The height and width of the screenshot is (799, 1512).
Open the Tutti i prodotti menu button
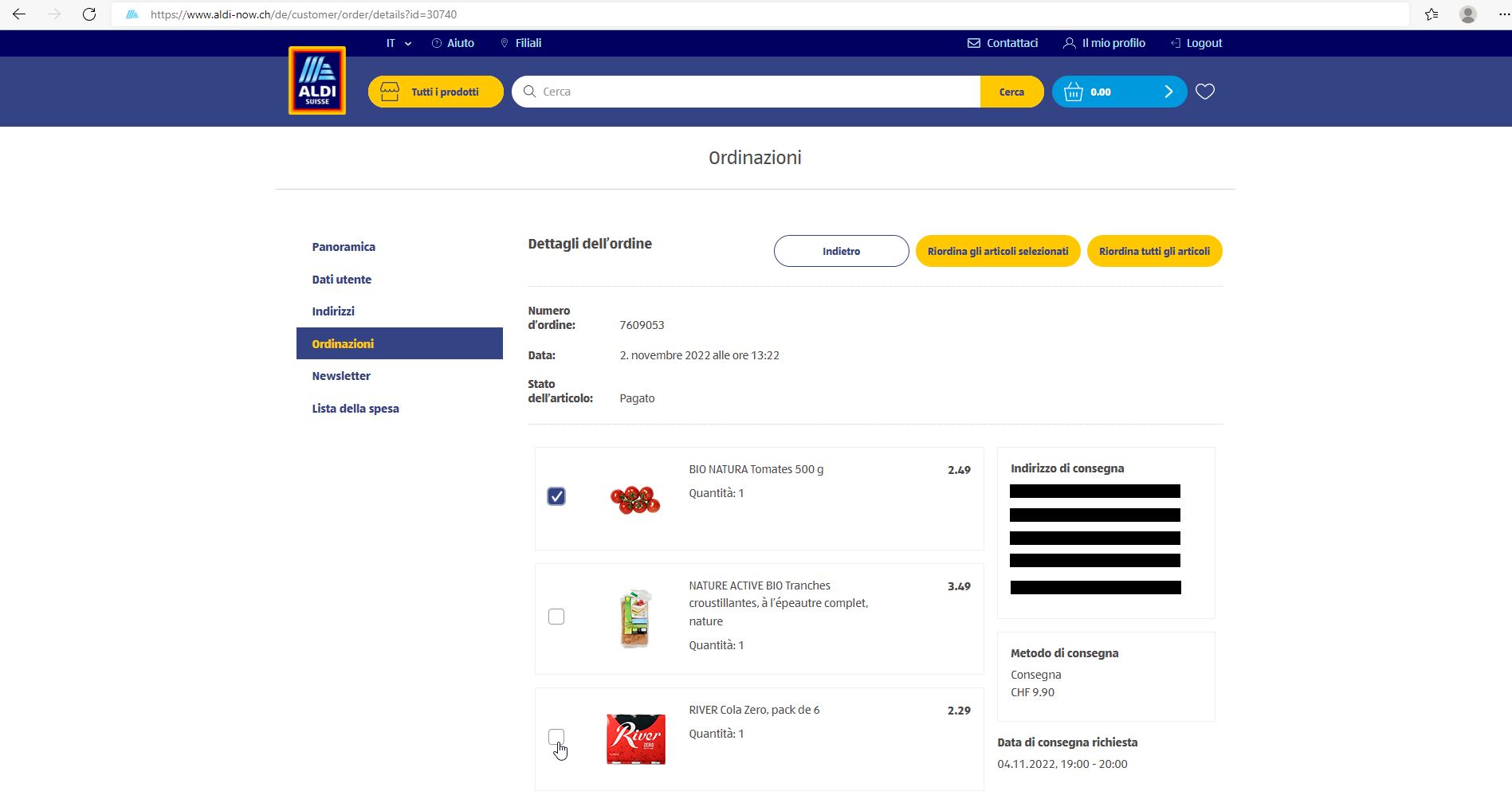coord(435,92)
